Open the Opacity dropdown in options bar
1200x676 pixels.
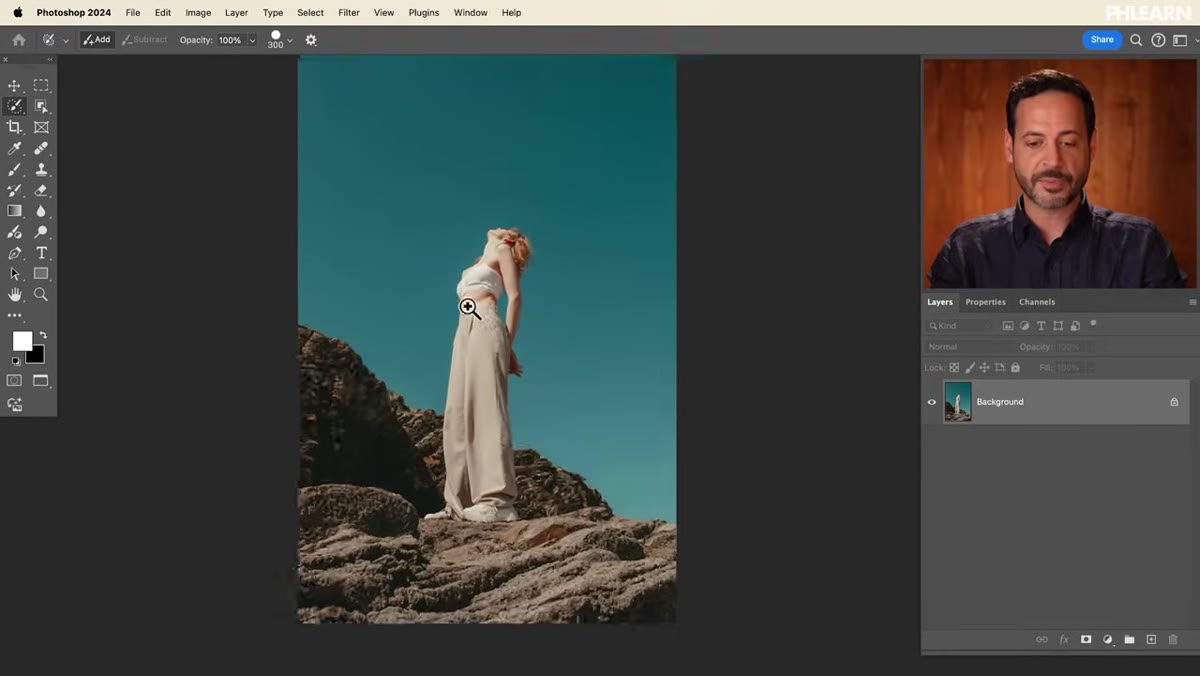coord(252,40)
